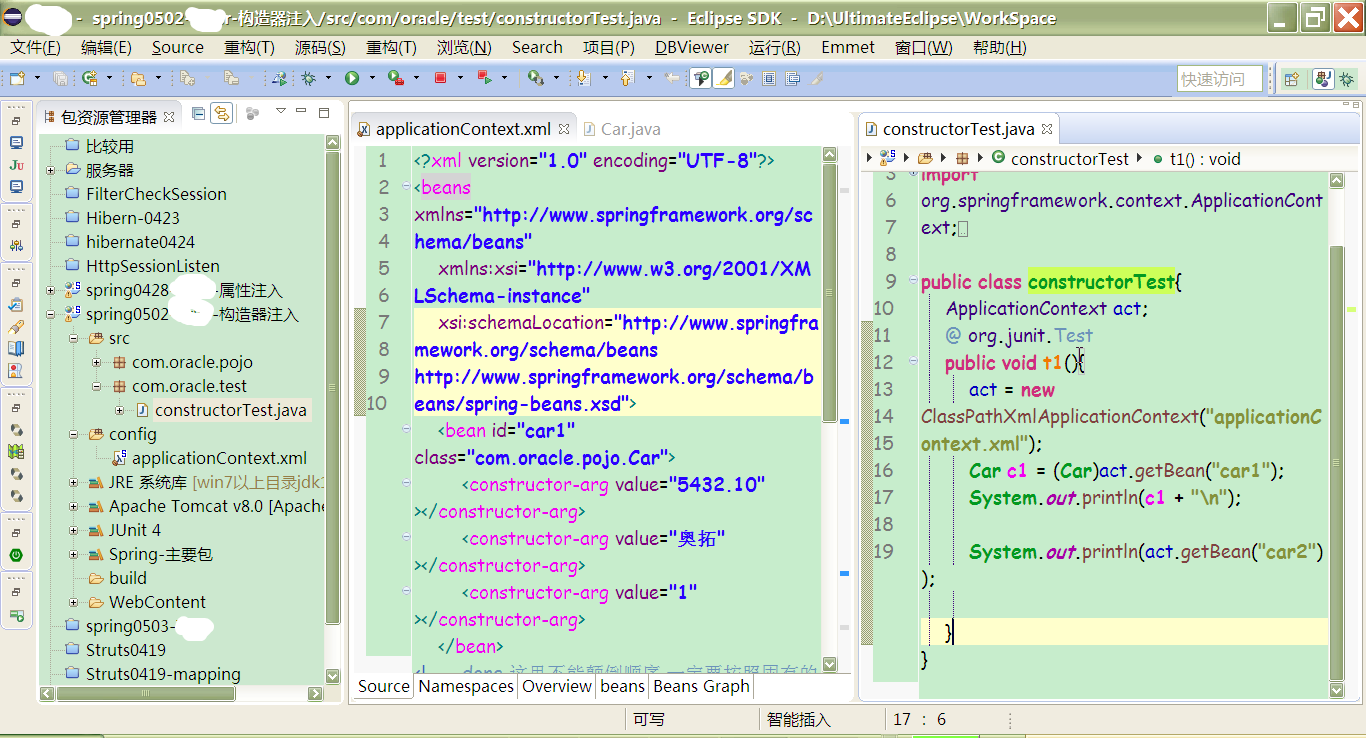Image resolution: width=1366 pixels, height=738 pixels.
Task: Open the Search icon dropdown arrow
Action: [x=556, y=78]
